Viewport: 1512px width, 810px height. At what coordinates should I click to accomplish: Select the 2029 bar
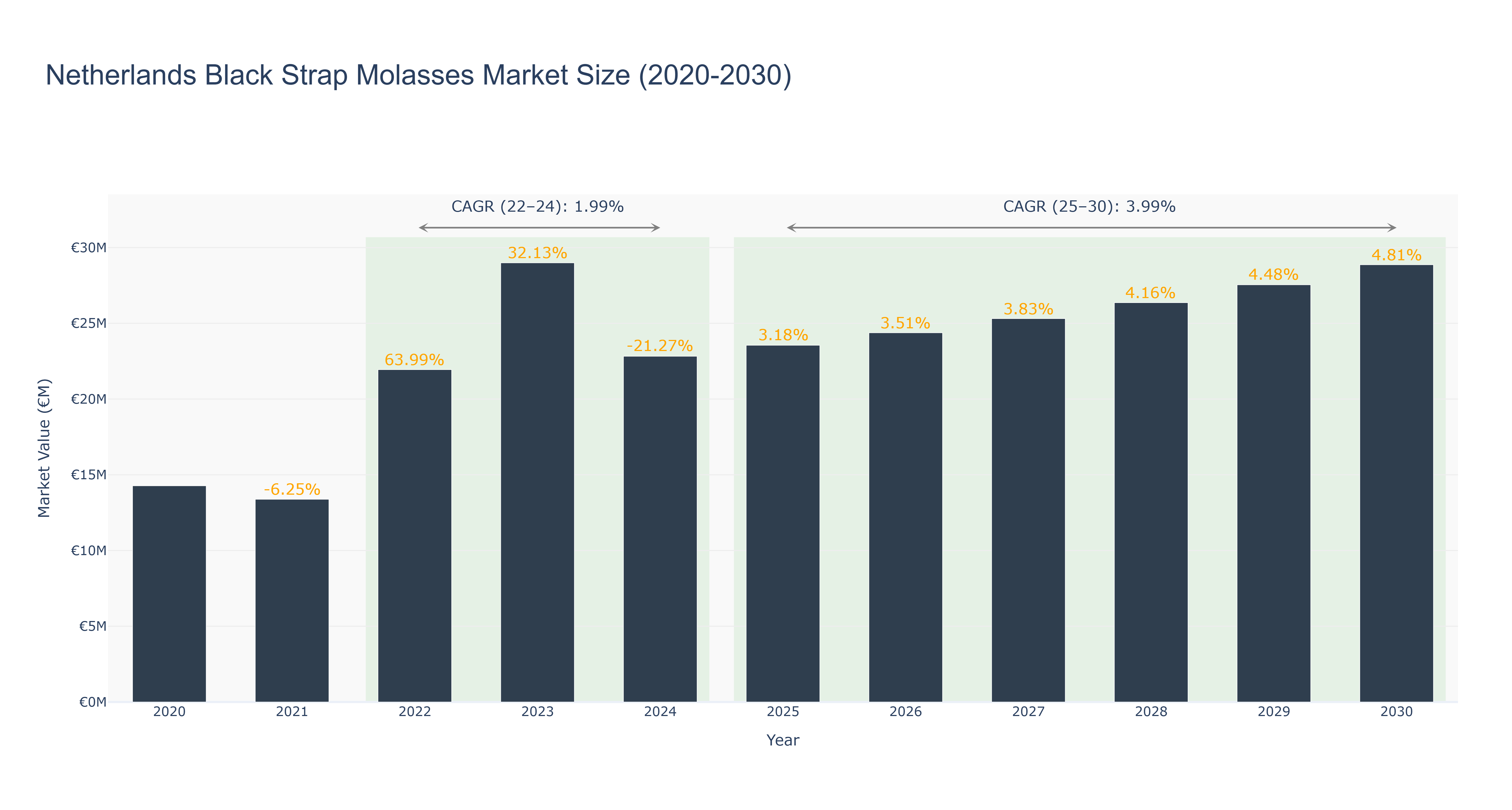tap(1273, 493)
